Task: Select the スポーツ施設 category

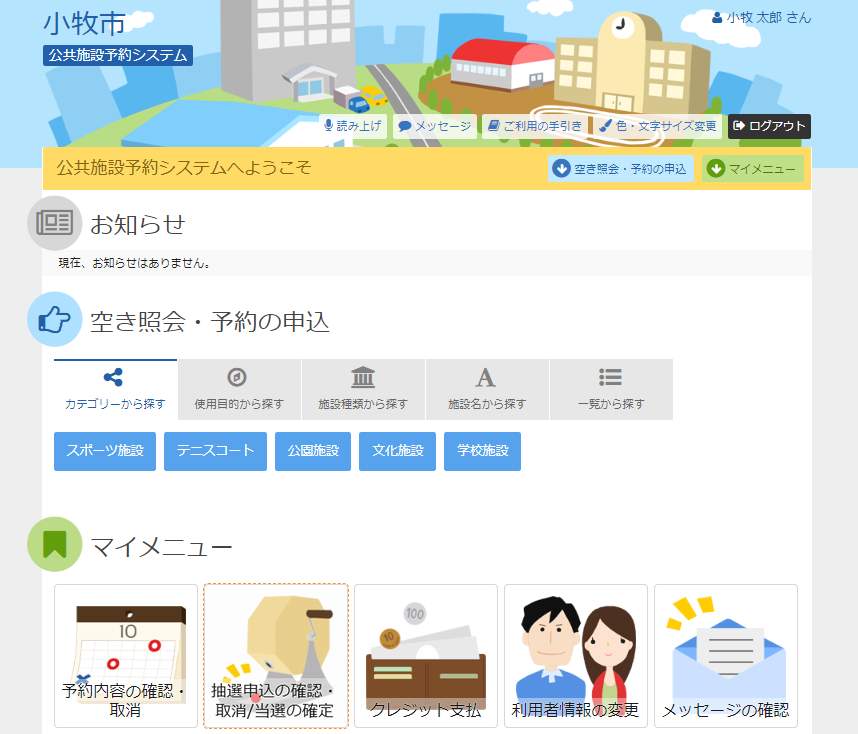Action: click(x=104, y=451)
